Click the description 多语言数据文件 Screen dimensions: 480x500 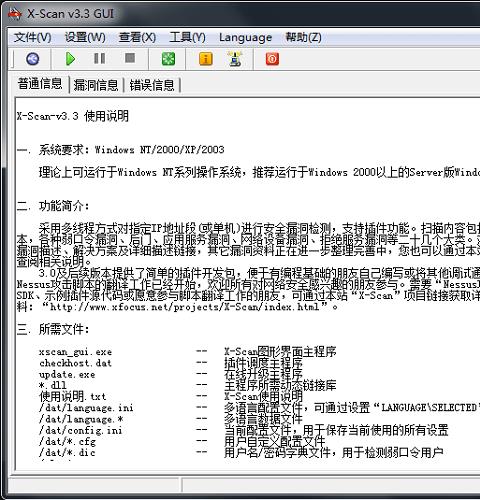pos(263,419)
